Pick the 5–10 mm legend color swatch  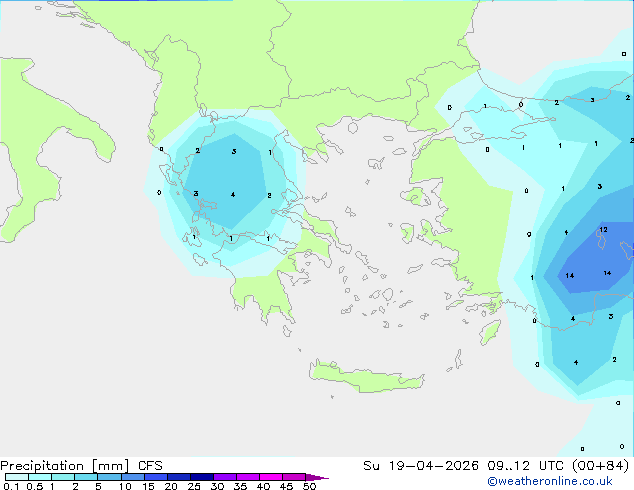coord(109,477)
